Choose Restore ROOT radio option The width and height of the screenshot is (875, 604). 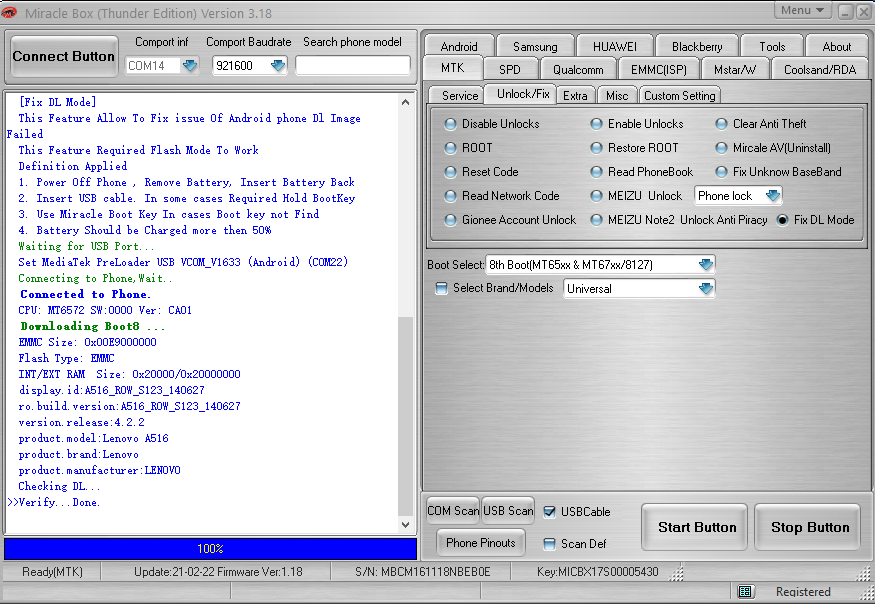tap(597, 148)
